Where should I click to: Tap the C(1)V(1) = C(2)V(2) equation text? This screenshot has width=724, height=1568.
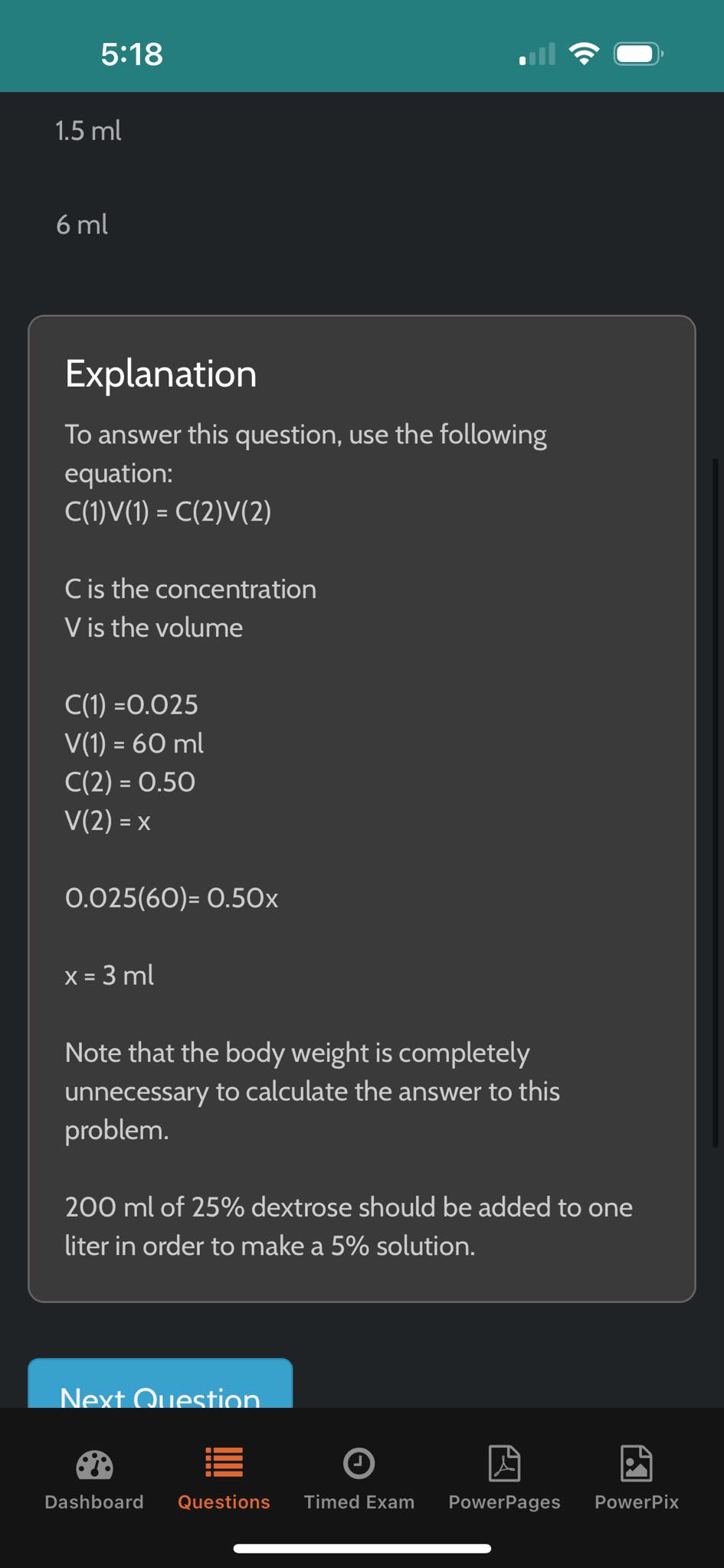point(168,511)
